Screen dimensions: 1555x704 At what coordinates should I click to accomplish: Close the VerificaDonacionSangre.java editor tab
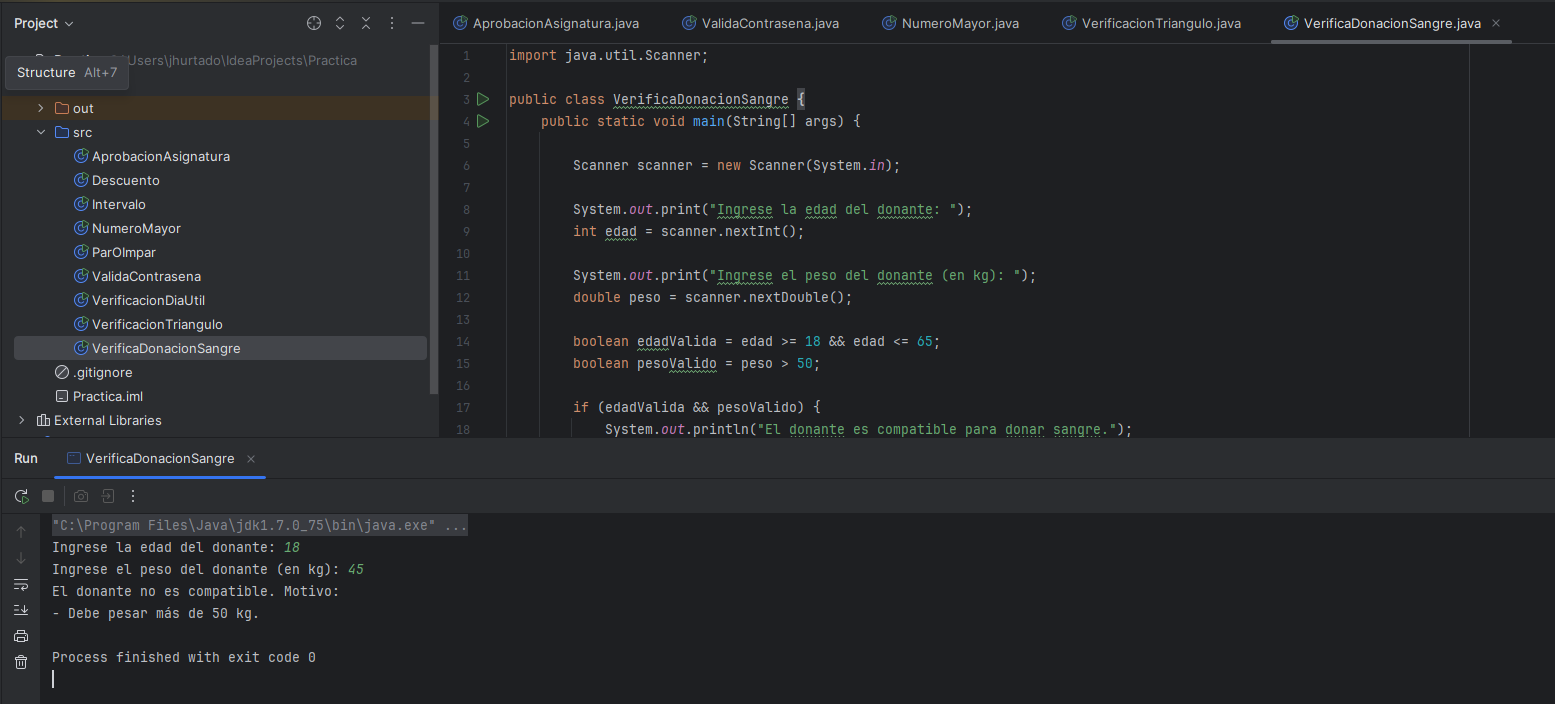pos(1496,23)
